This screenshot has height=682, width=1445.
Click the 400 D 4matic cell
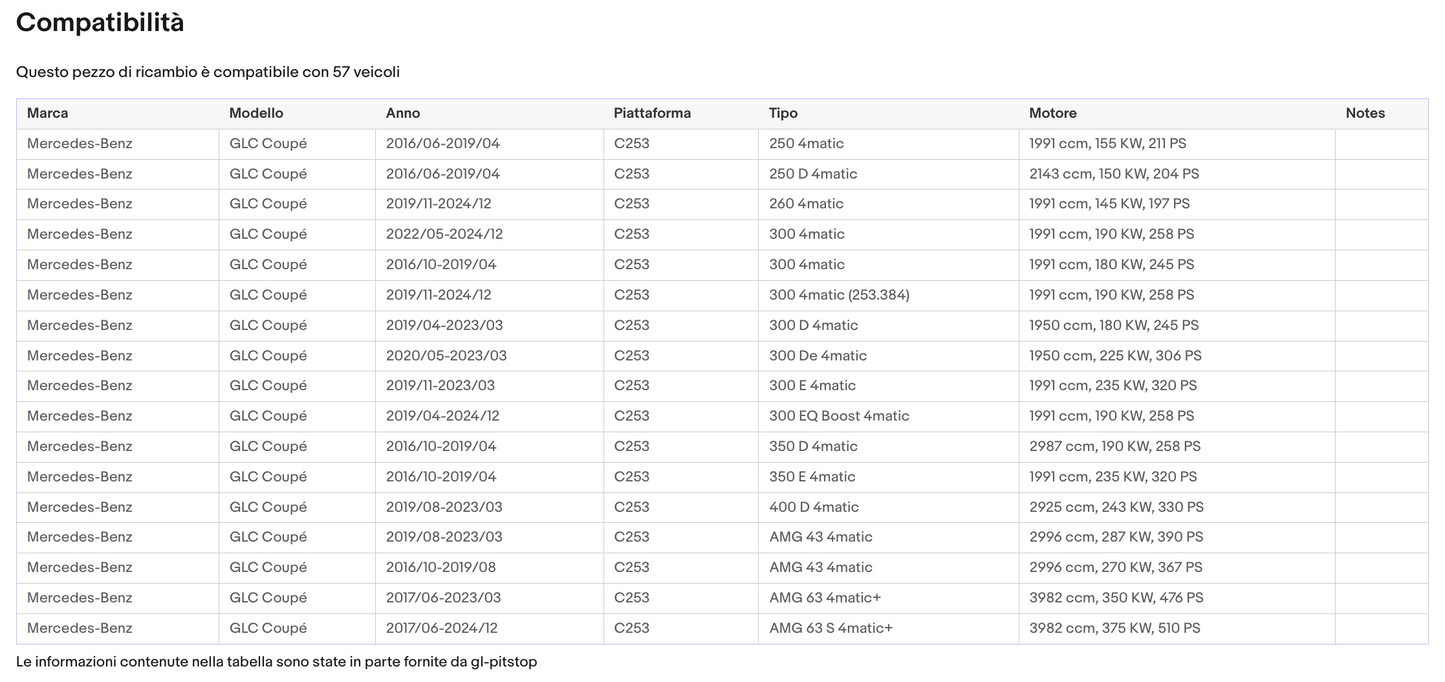(814, 507)
